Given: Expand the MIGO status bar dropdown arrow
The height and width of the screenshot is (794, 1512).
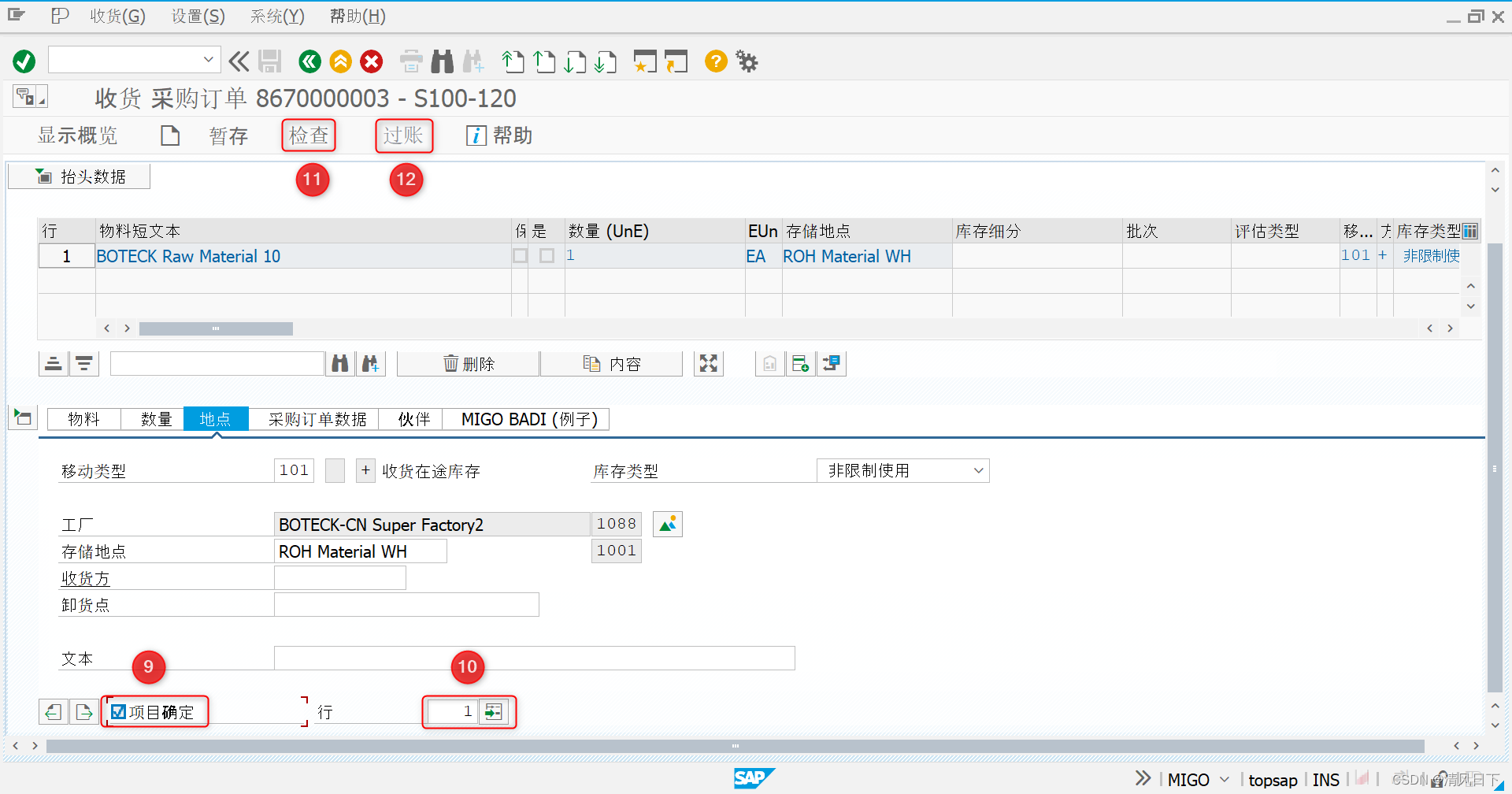Looking at the screenshot, I should click(x=1225, y=779).
